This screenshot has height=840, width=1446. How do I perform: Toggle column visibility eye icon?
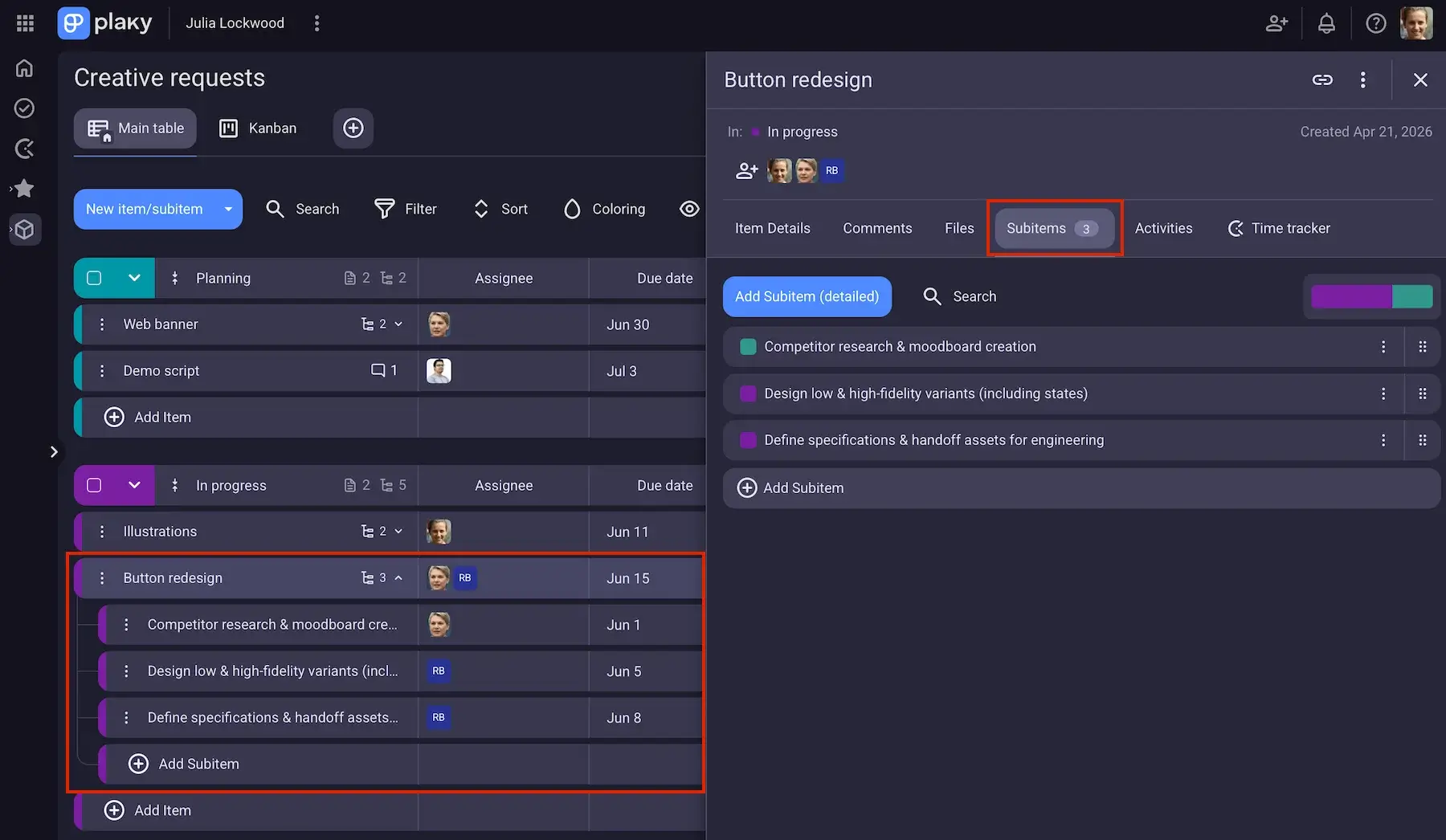(x=689, y=209)
